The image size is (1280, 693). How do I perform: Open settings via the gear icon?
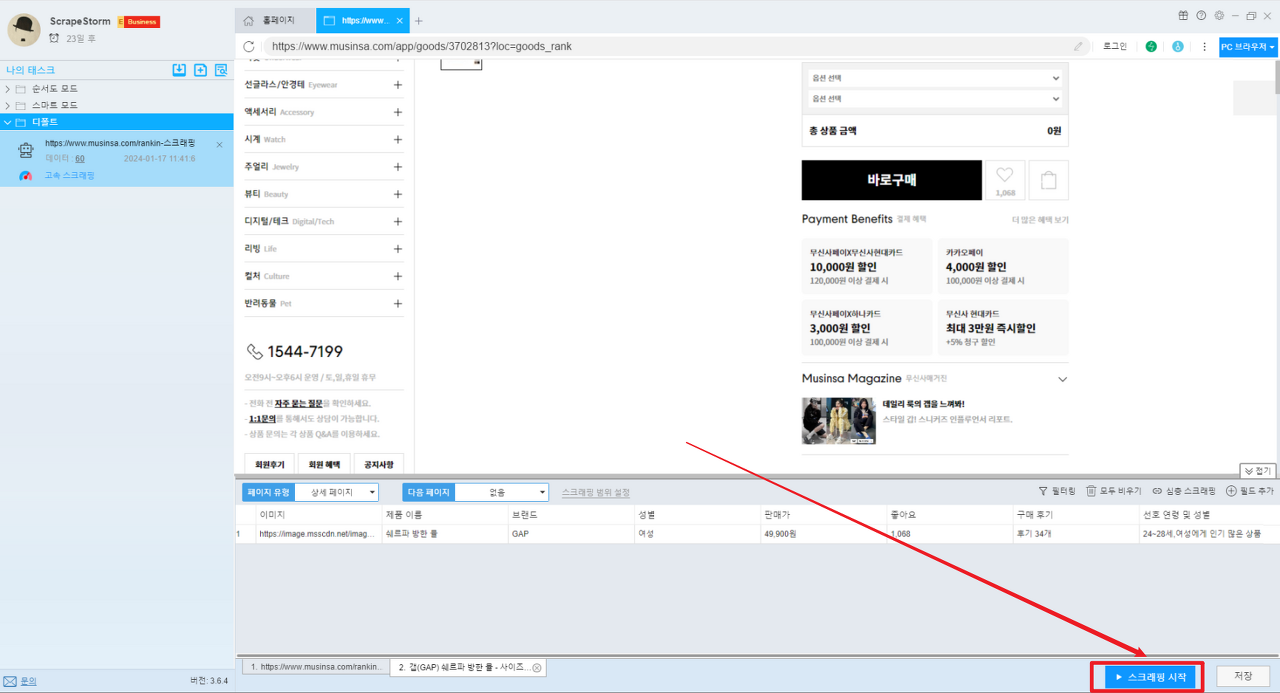(x=1219, y=15)
